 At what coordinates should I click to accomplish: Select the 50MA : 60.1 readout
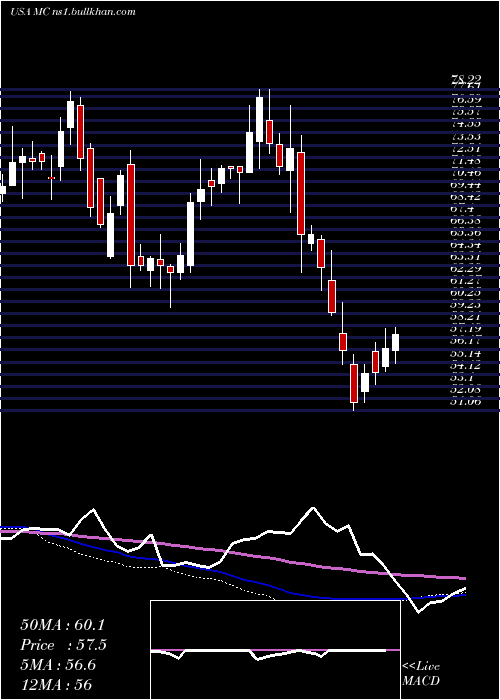pos(62,625)
